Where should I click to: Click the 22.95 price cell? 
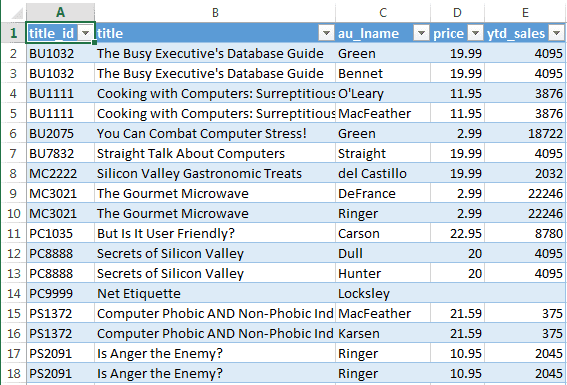[457, 234]
